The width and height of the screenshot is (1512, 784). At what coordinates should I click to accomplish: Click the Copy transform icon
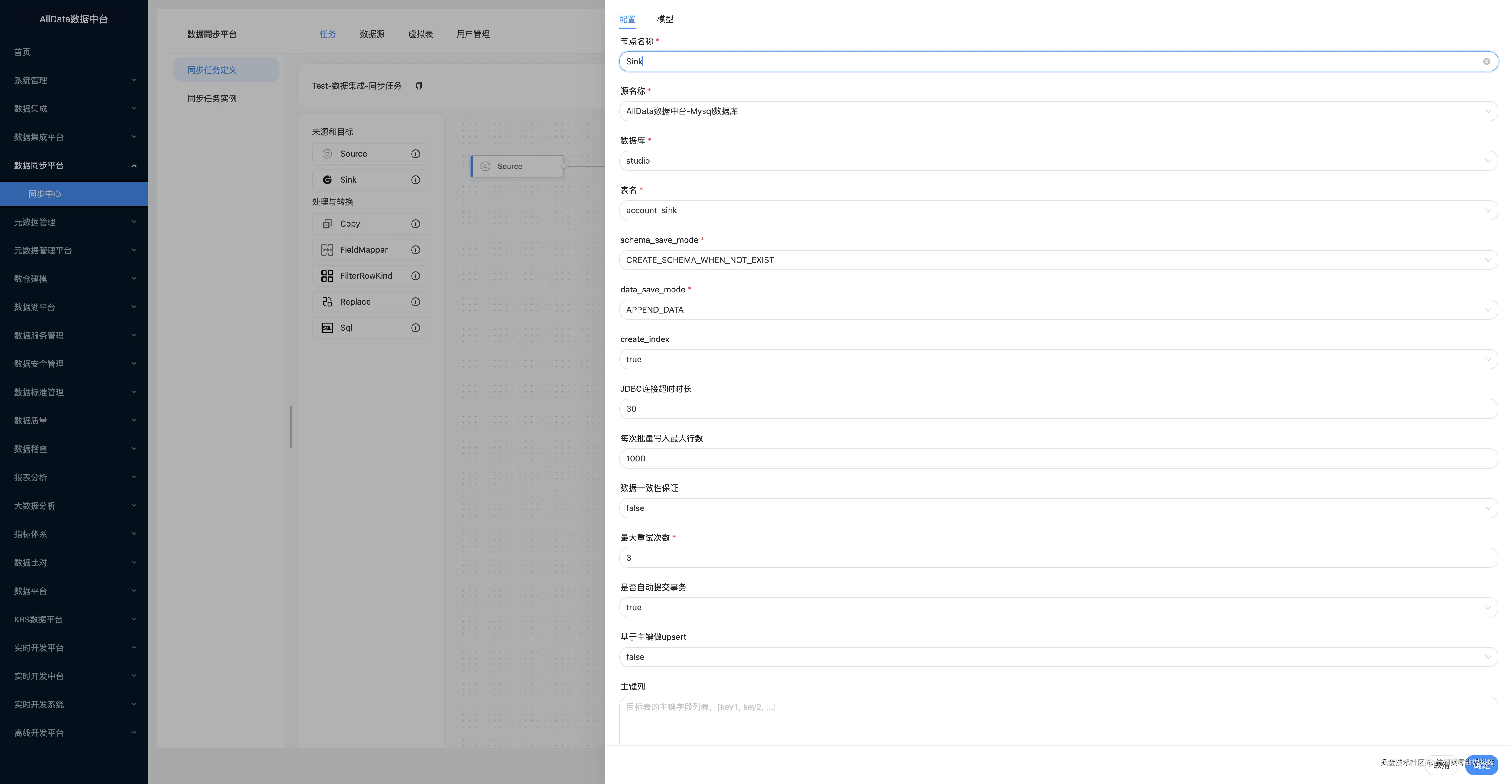click(327, 224)
